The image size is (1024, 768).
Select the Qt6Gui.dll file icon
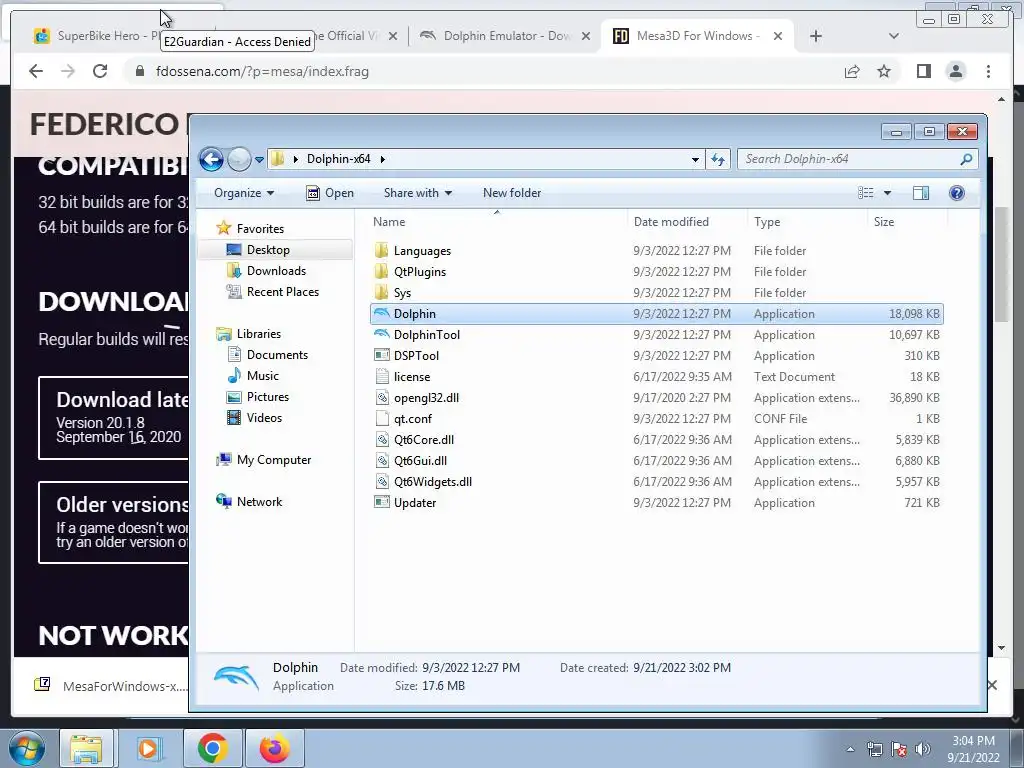point(381,460)
